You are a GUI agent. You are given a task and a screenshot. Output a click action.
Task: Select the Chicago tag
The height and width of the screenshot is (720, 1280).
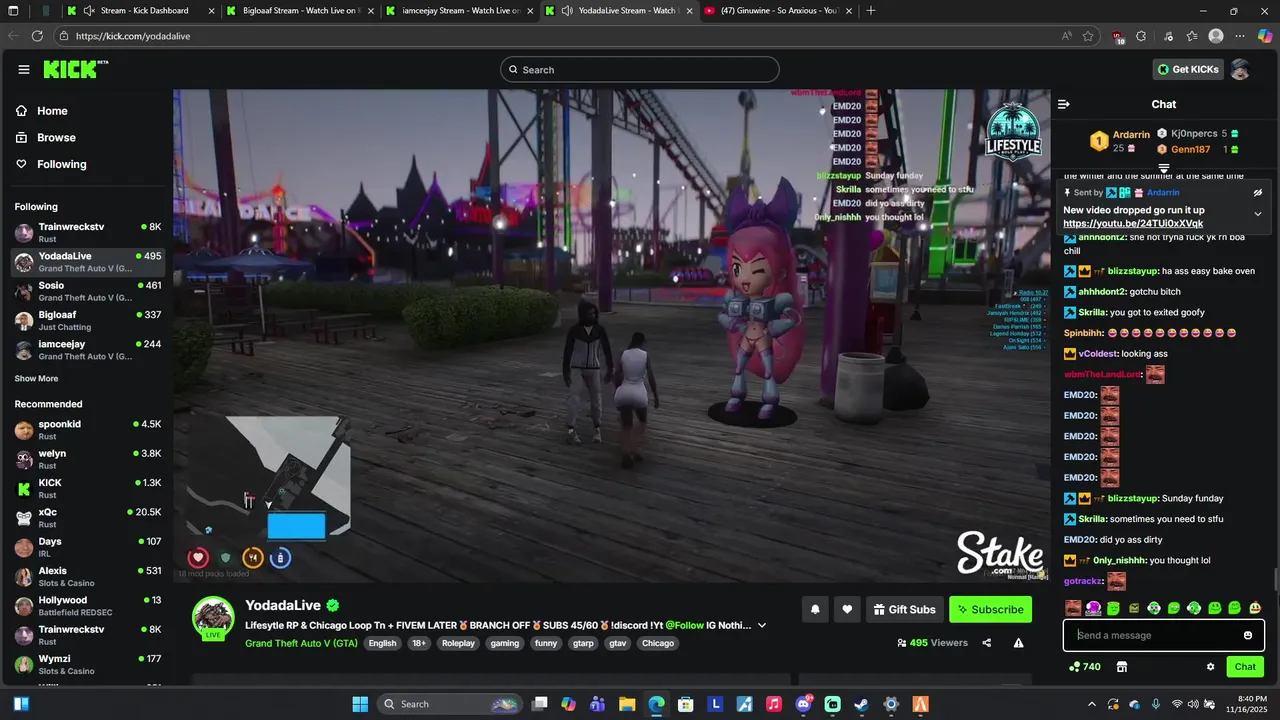point(658,643)
